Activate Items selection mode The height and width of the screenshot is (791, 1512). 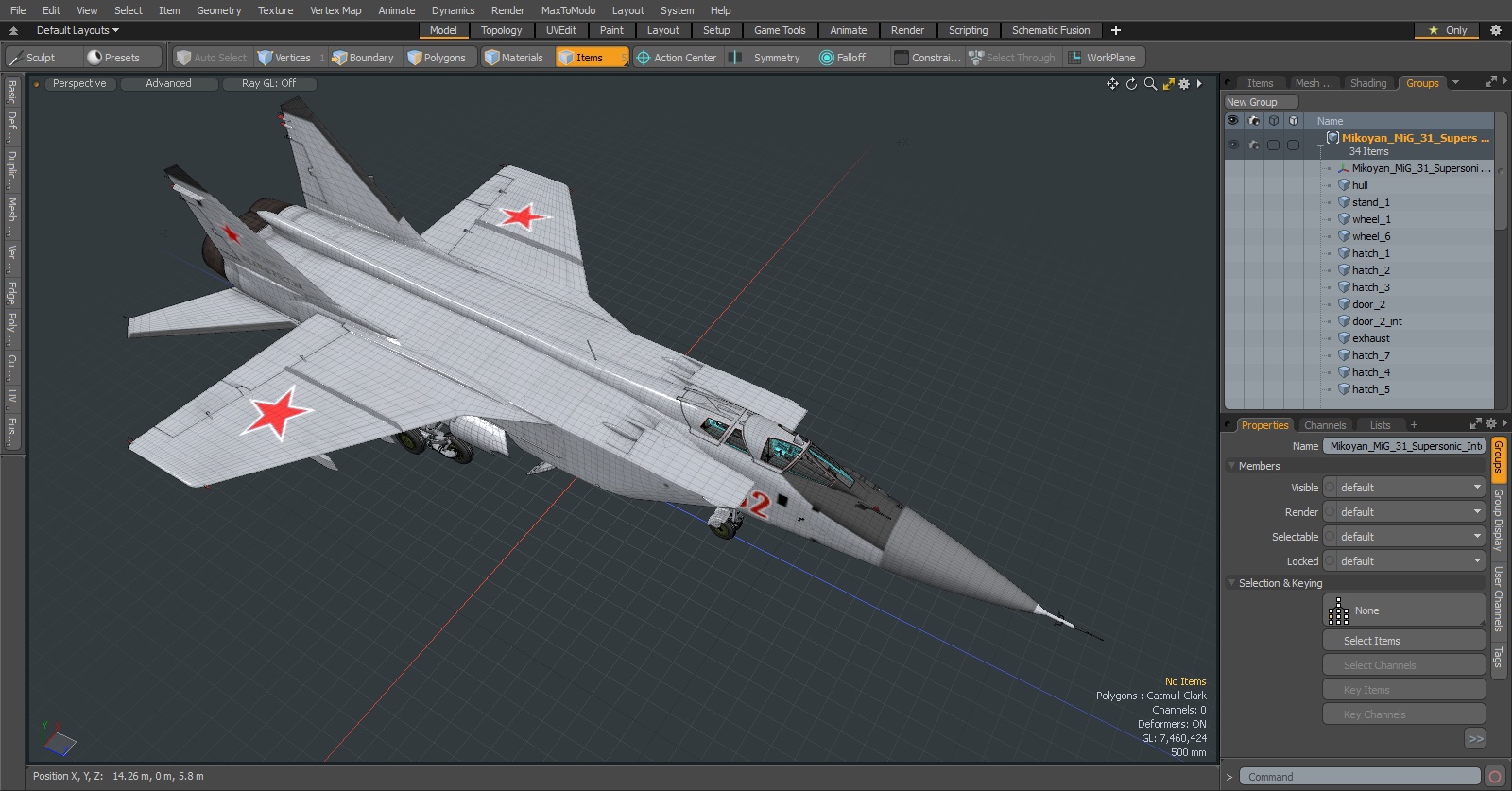[592, 58]
